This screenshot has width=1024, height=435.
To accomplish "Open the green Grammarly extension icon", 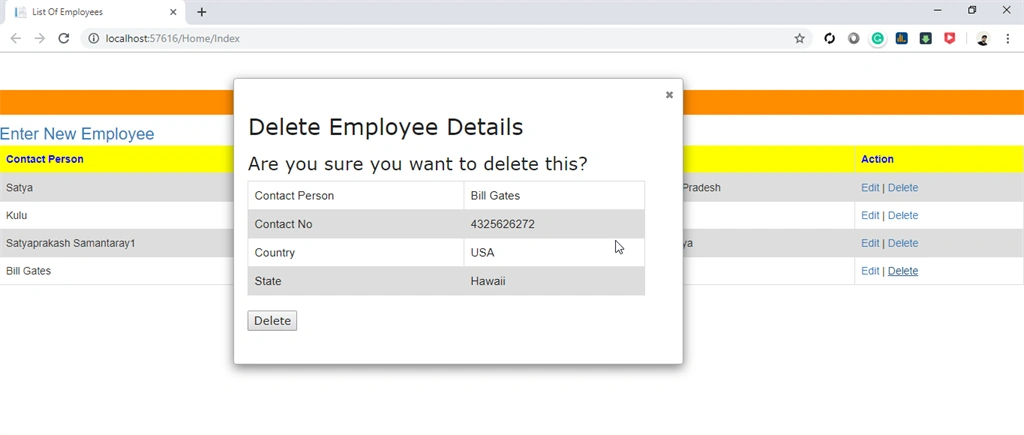I will [x=878, y=39].
